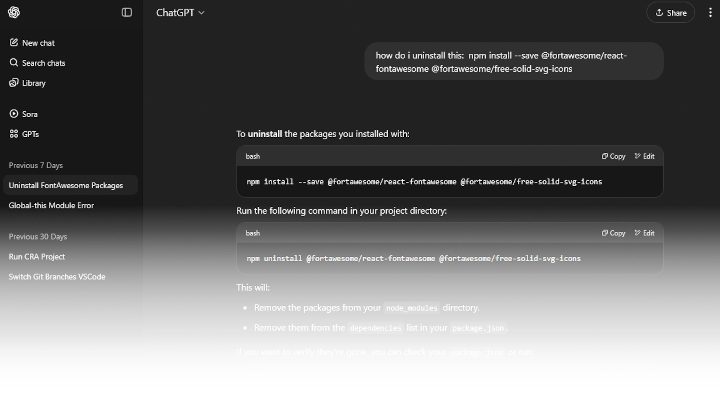Image resolution: width=720 pixels, height=399 pixels.
Task: Click the Sora play icon
Action: 14,113
